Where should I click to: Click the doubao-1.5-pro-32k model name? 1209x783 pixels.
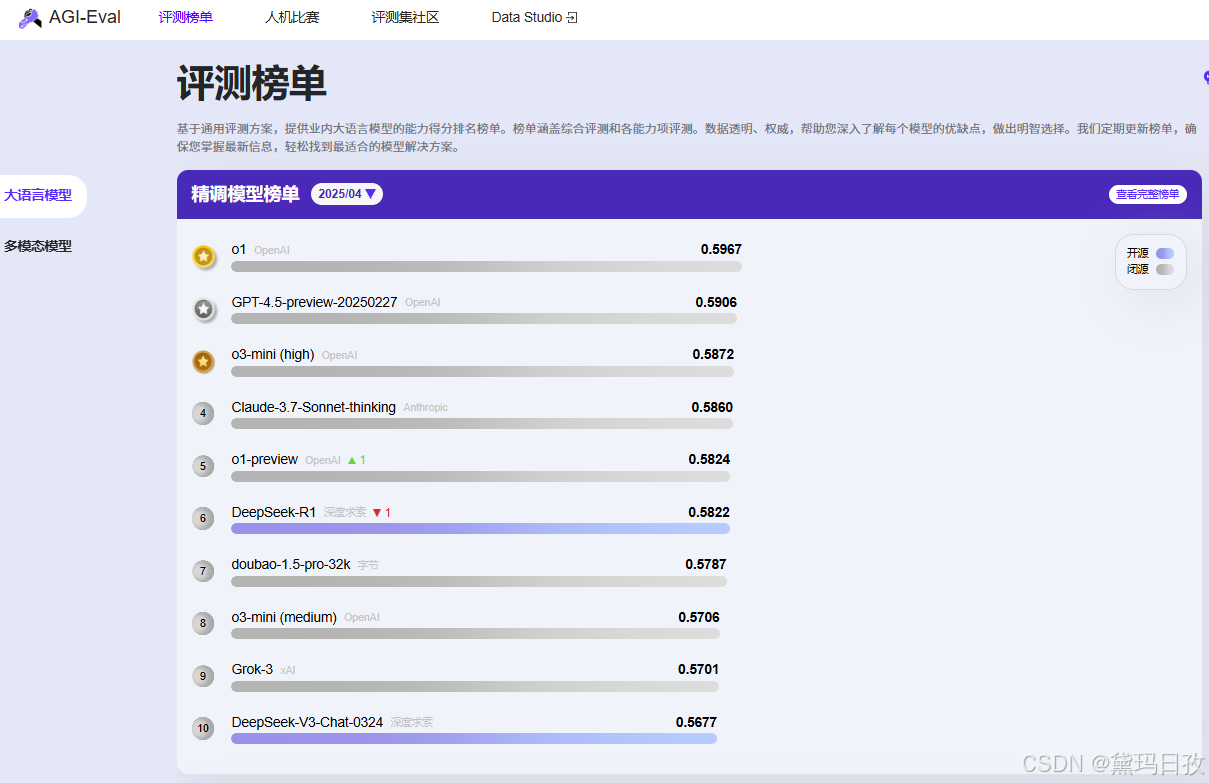pyautogui.click(x=291, y=564)
